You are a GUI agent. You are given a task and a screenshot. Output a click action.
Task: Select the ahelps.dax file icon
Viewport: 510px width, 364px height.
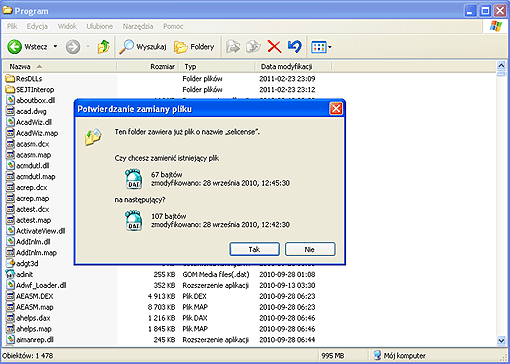(11, 318)
